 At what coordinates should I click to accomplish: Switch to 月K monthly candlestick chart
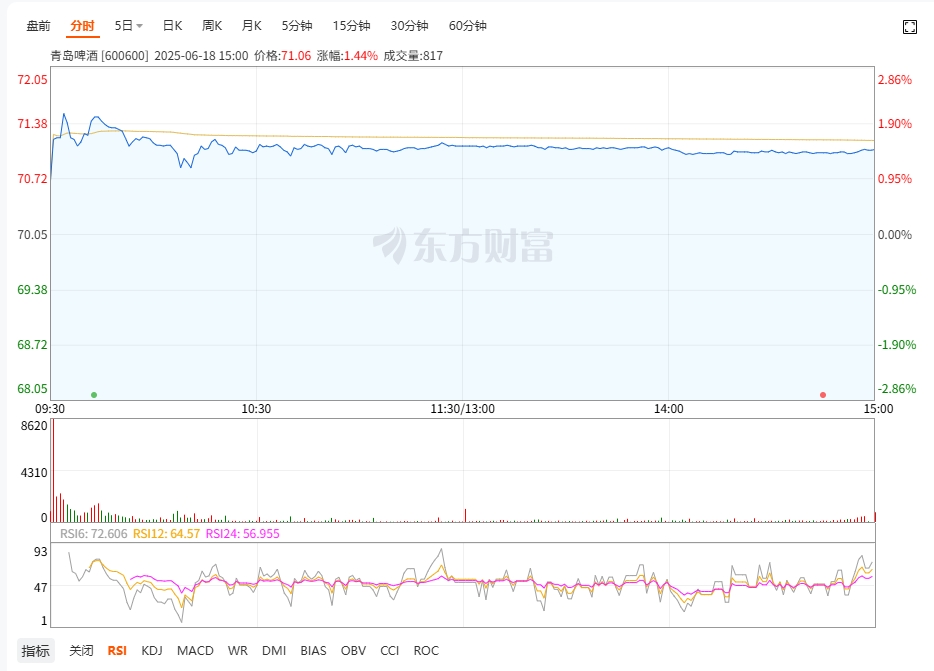click(251, 26)
